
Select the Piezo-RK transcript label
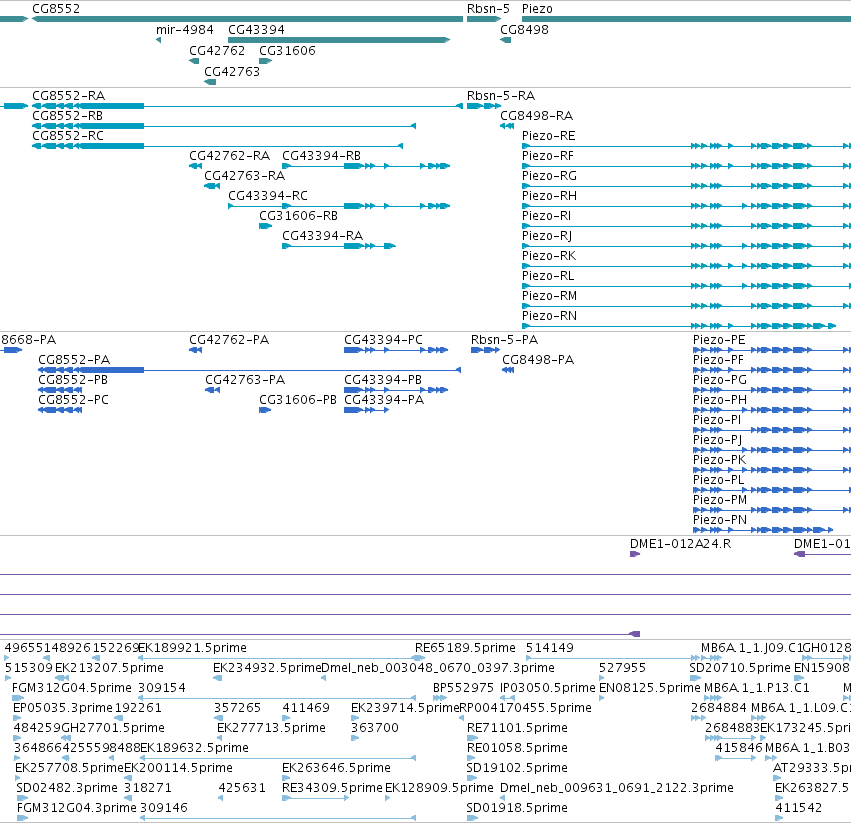549,256
